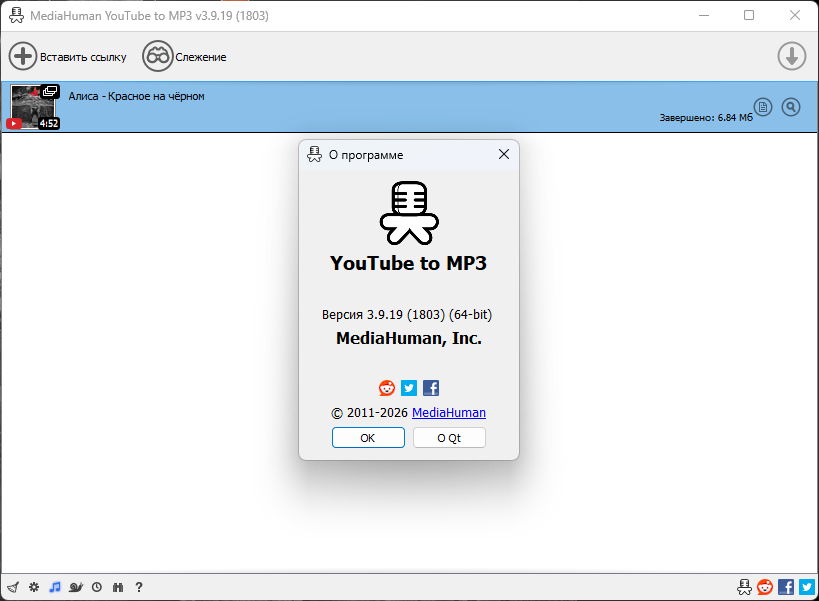This screenshot has height=601, width=819.
Task: Click the microphone mascot logo in the dialog
Action: tap(409, 213)
